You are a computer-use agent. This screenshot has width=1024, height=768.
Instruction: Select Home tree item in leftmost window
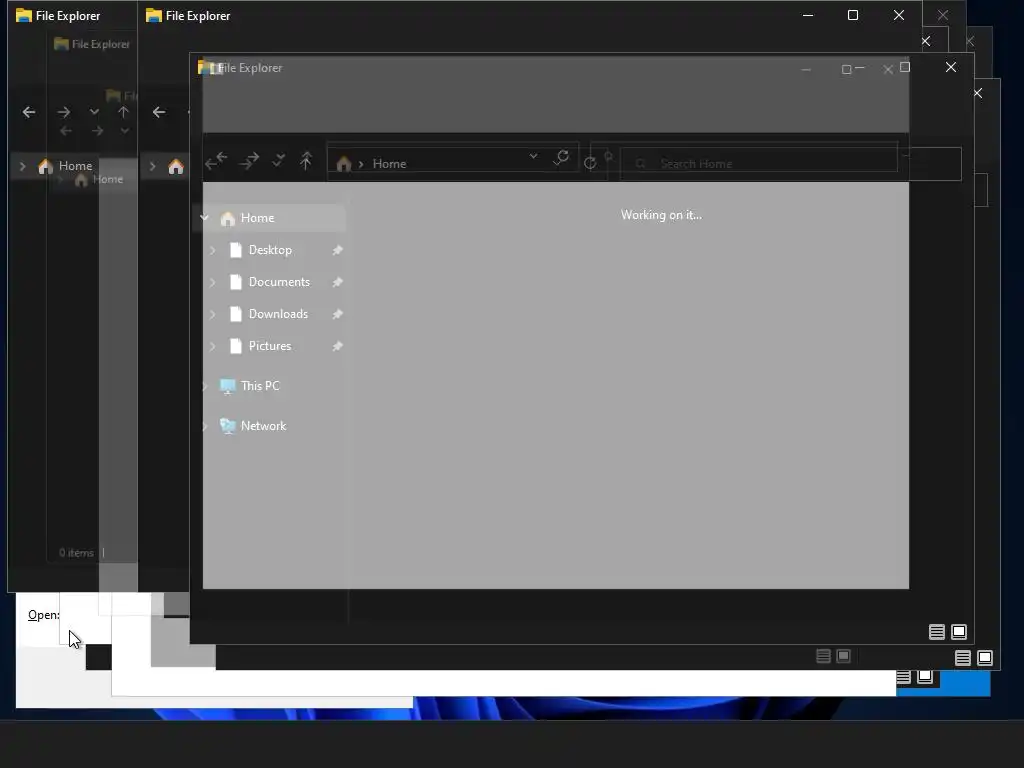point(75,166)
